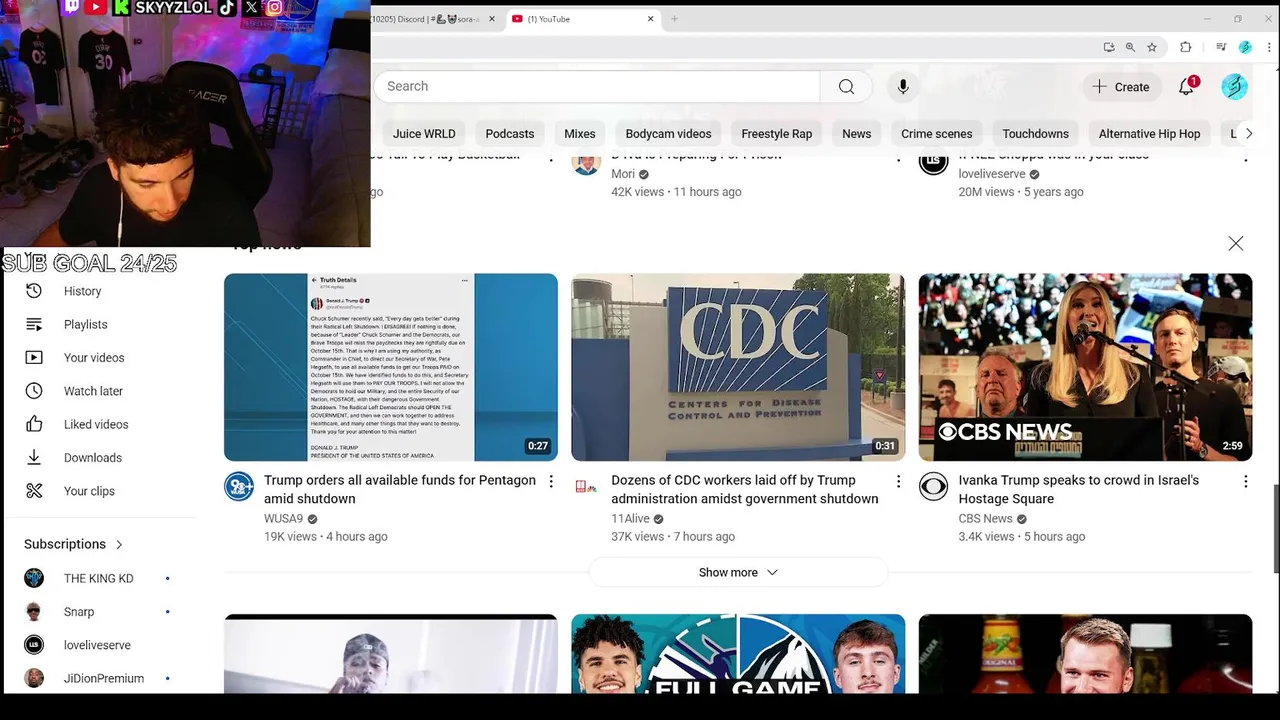
Task: Open title 'Dozens of CDC workers laid off'
Action: [x=745, y=489]
